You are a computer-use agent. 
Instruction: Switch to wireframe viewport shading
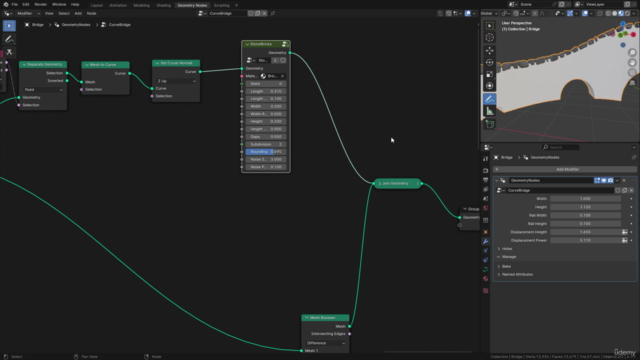point(608,13)
